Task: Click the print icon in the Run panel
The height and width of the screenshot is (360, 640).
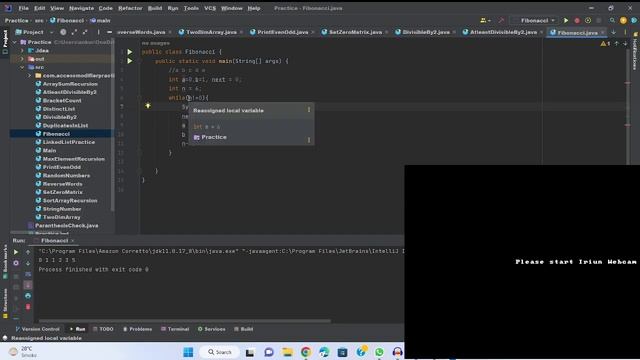Action: pyautogui.click(x=28, y=296)
